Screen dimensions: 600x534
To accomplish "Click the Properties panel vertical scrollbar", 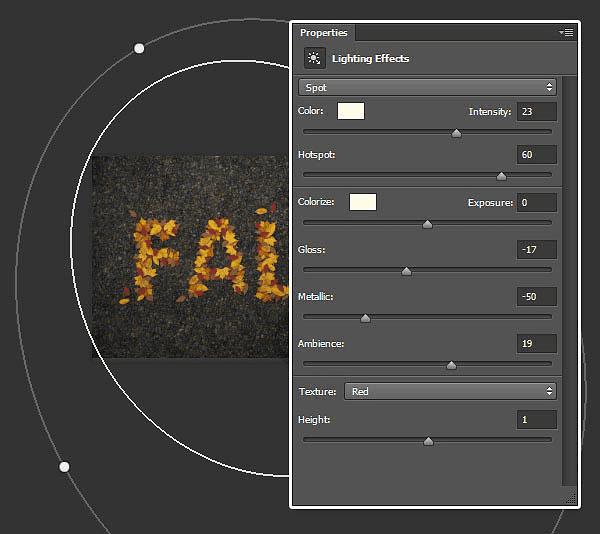I will coord(570,281).
